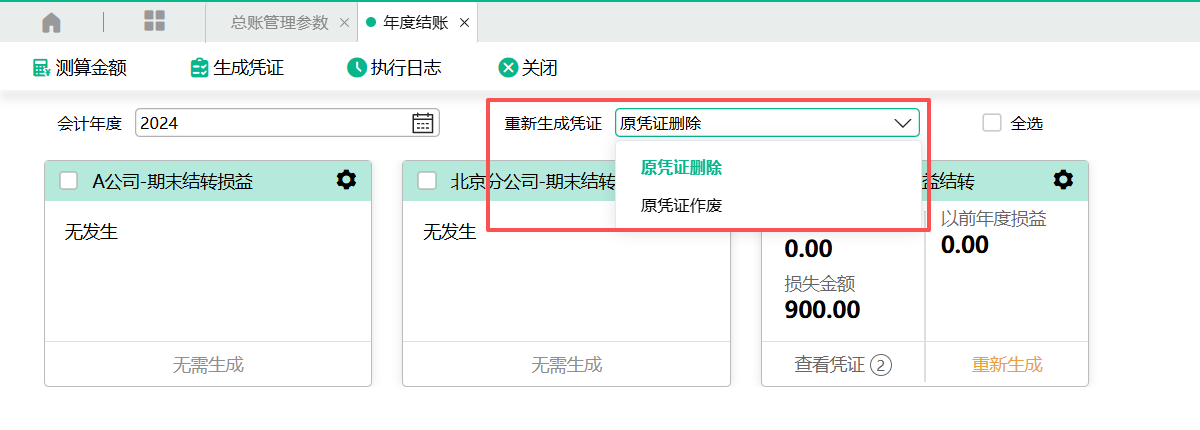Click the green X icon beside 关闭

pyautogui.click(x=508, y=68)
